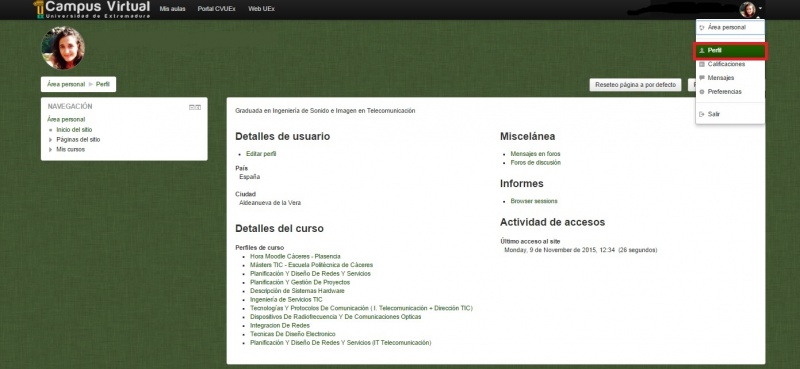Image resolution: width=800 pixels, height=369 pixels.
Task: Open Descripción de Sistemas Hardware course
Action: [x=297, y=291]
